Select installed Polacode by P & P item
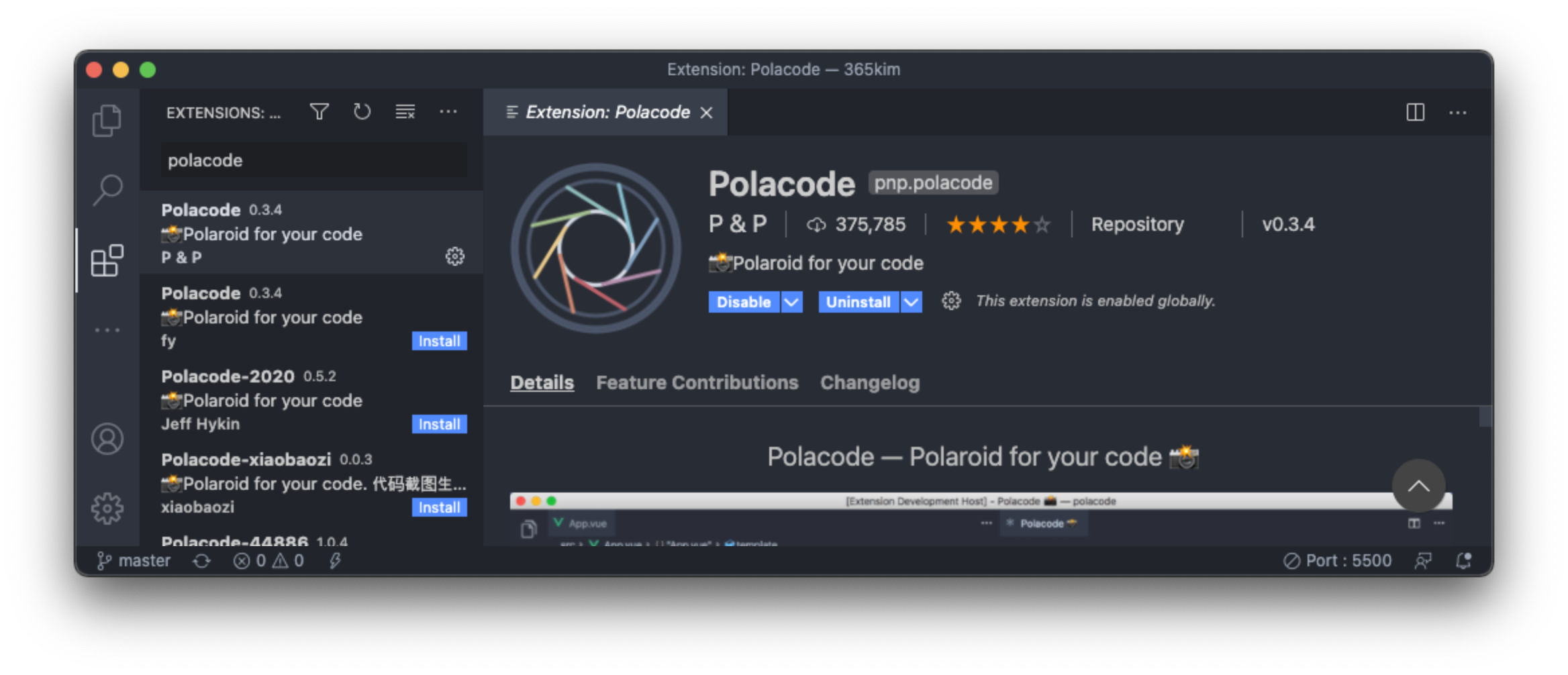 pyautogui.click(x=311, y=232)
